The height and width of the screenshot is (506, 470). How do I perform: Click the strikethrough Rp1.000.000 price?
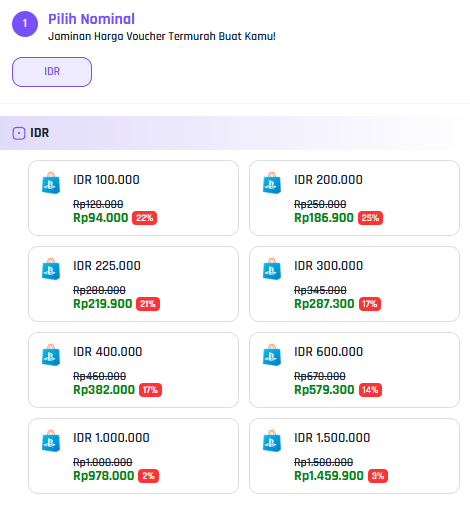pyautogui.click(x=103, y=462)
